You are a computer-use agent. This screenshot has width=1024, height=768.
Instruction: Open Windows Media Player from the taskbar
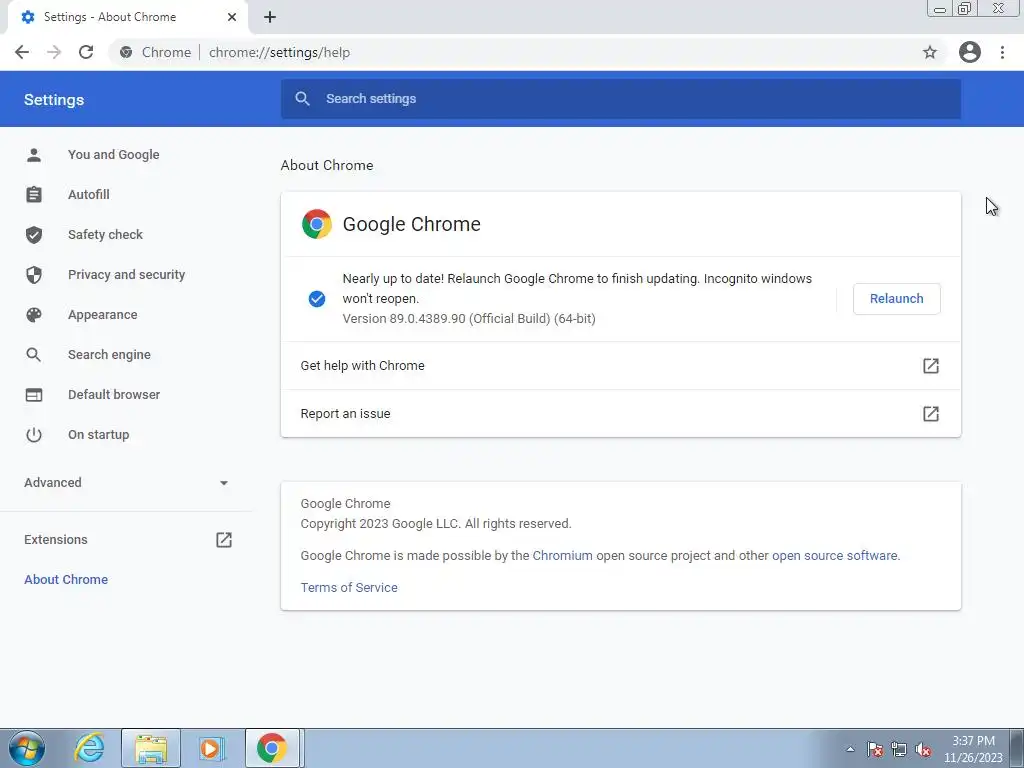211,748
